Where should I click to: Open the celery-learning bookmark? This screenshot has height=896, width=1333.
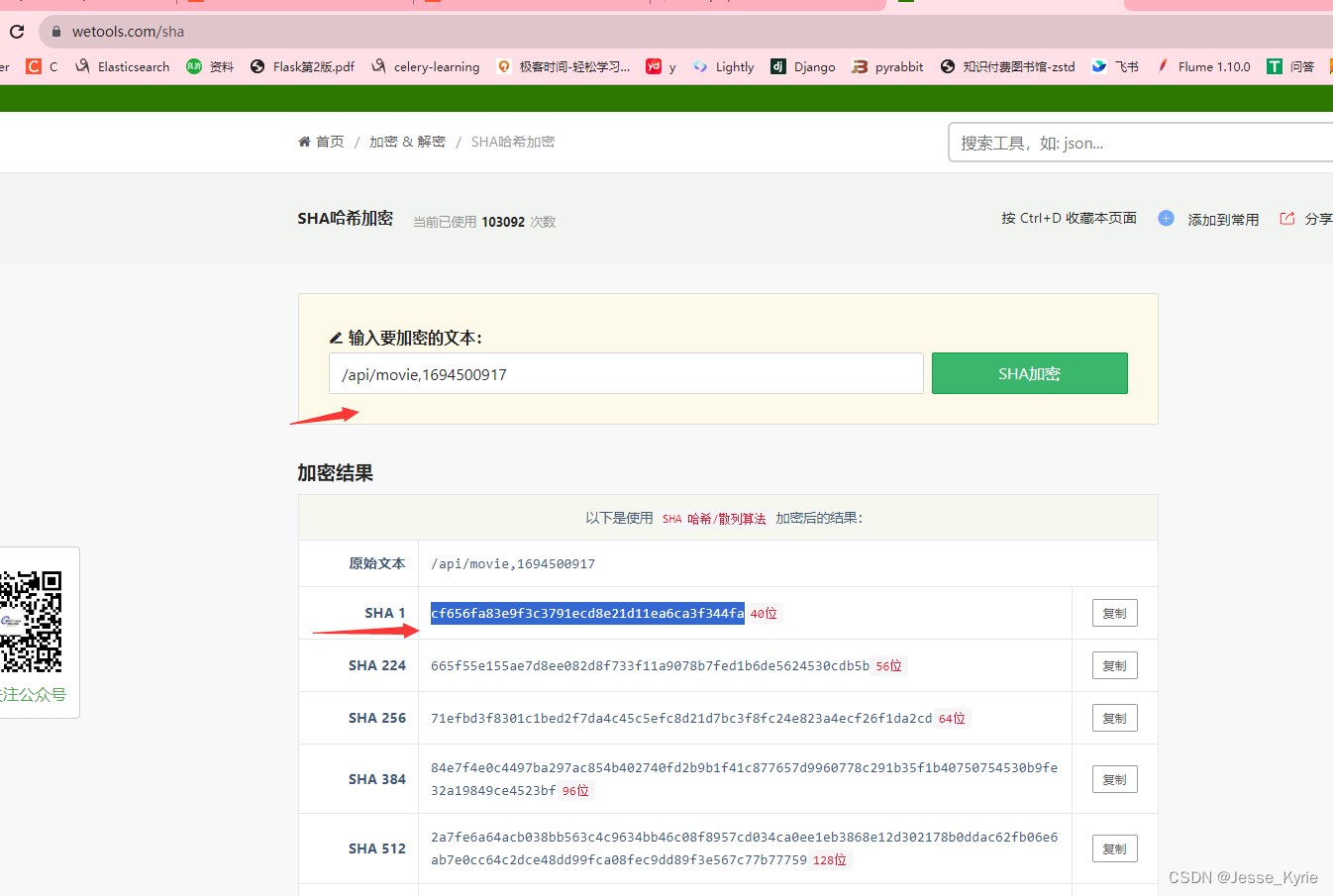pyautogui.click(x=425, y=66)
